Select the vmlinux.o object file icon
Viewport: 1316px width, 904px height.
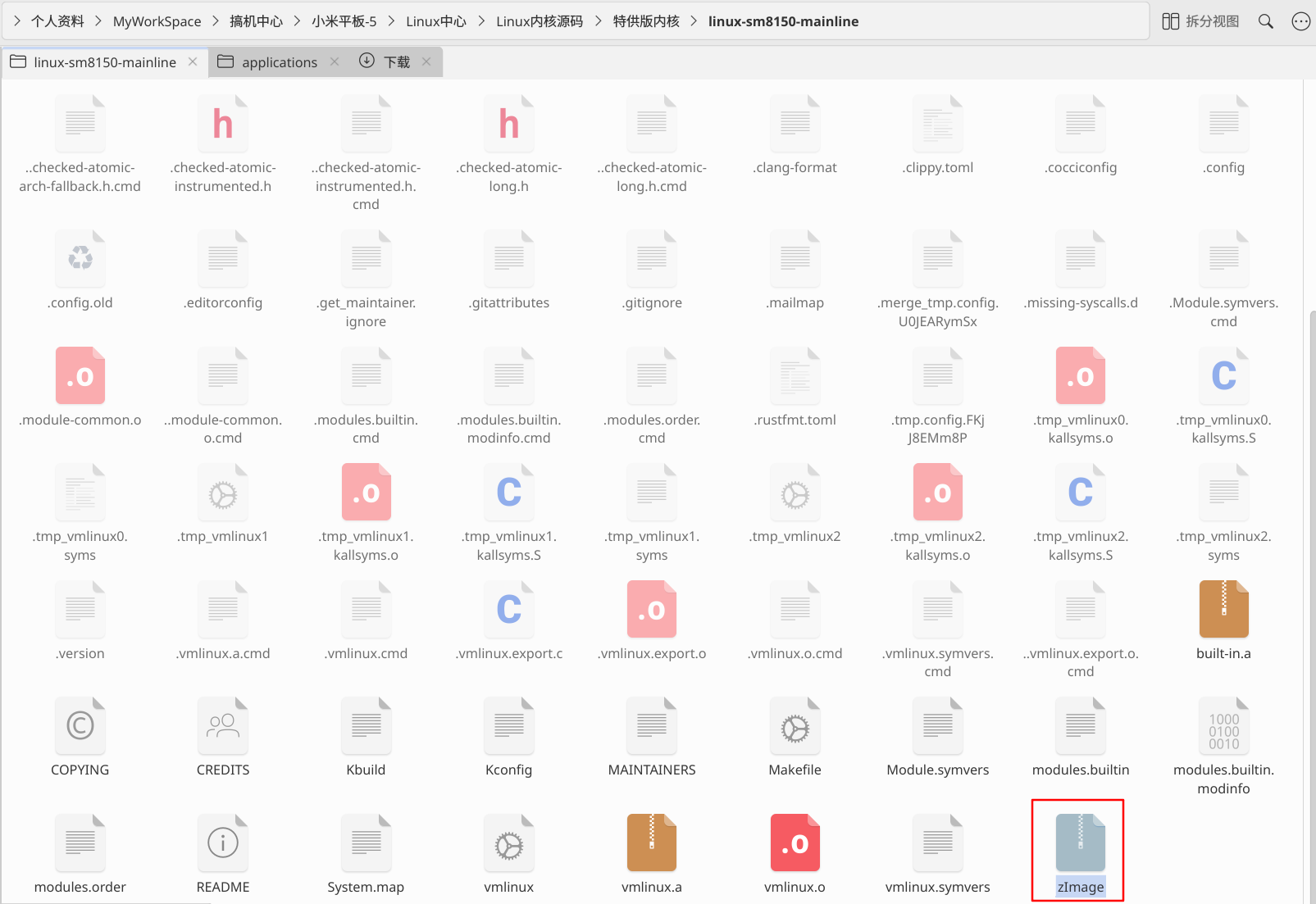795,843
